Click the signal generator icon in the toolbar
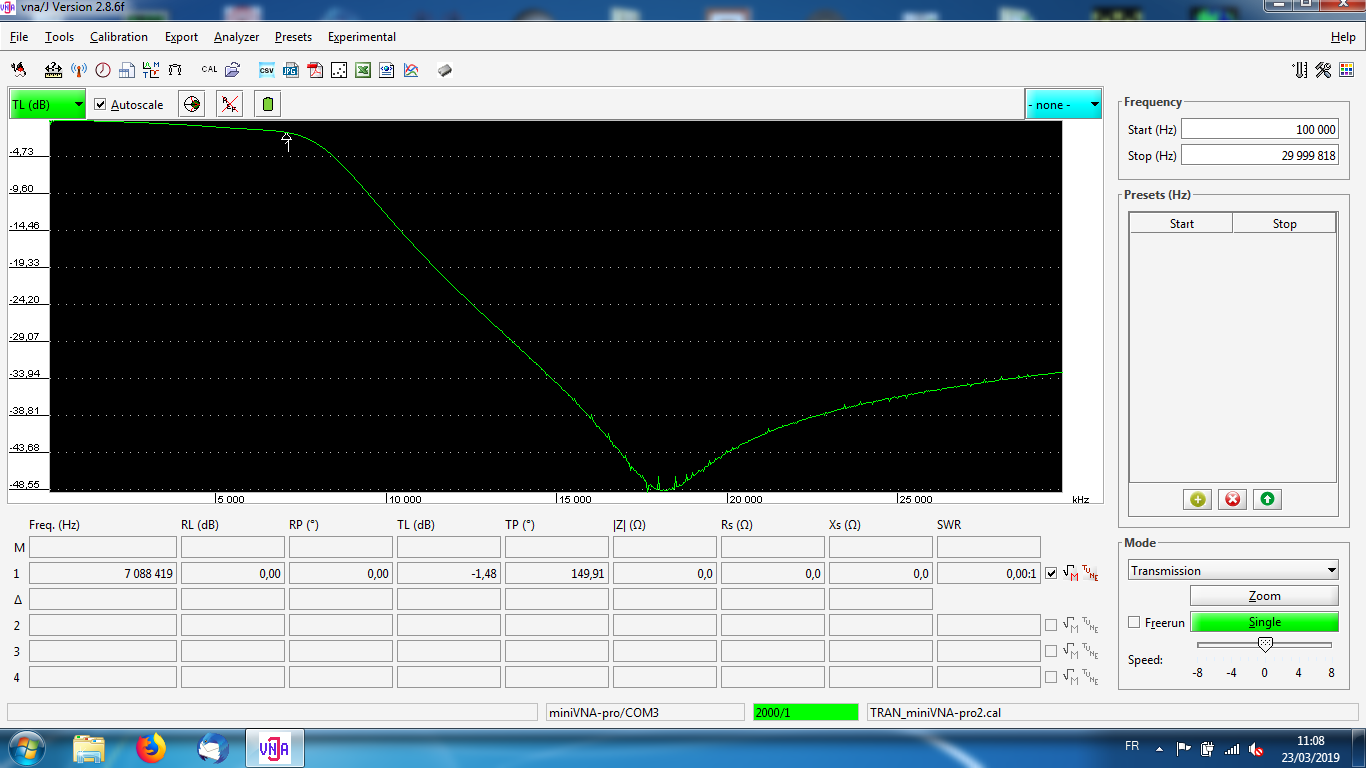Screen dimensions: 1366x768 18,70
